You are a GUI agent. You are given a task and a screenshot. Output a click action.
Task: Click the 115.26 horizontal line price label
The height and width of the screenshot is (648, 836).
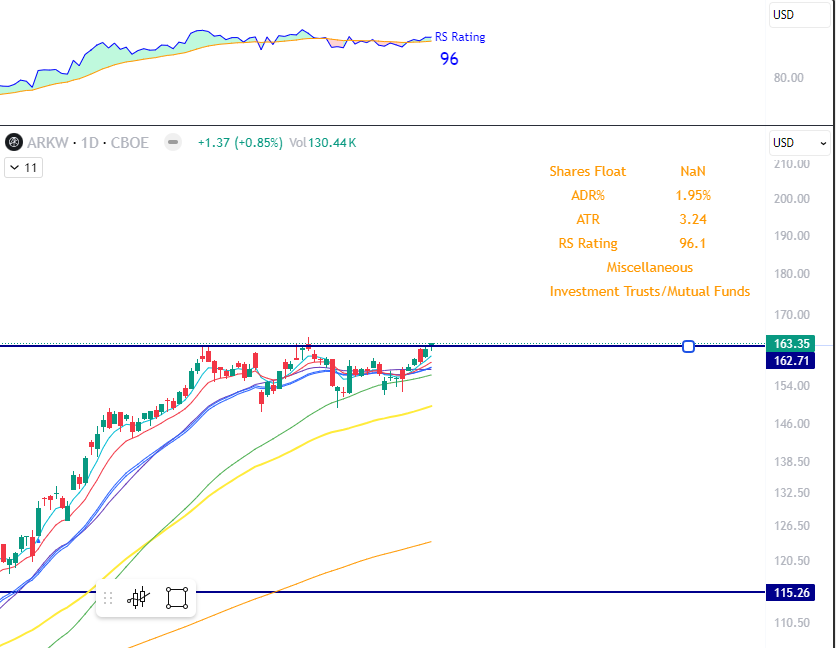pos(791,593)
